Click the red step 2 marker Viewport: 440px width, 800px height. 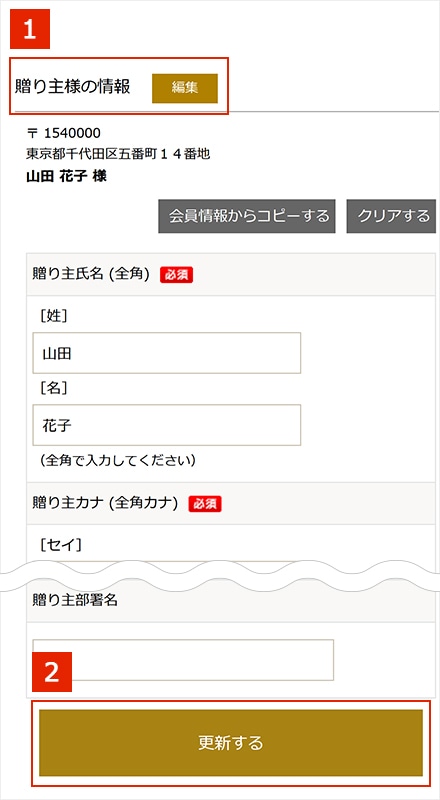52,672
